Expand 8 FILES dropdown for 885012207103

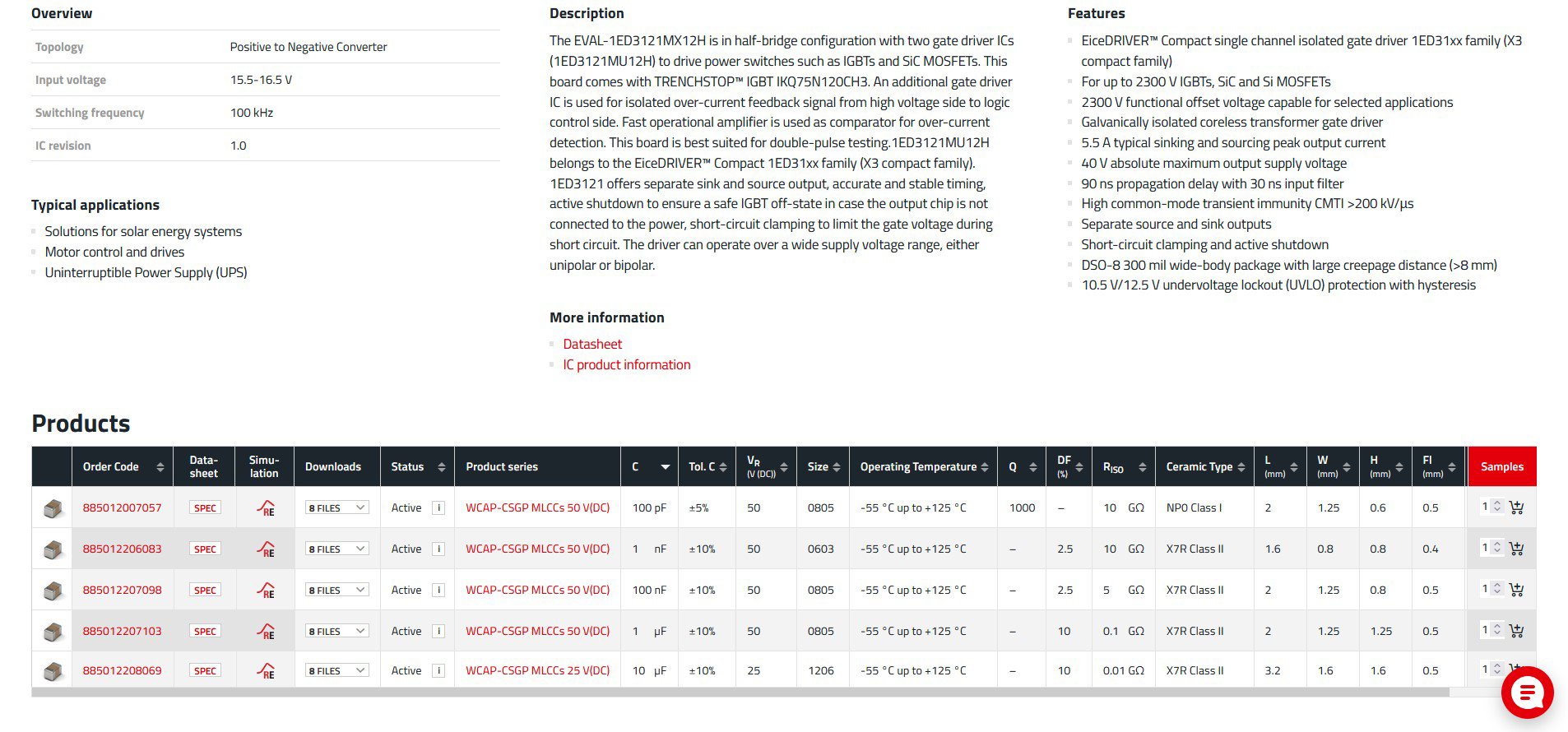[336, 631]
